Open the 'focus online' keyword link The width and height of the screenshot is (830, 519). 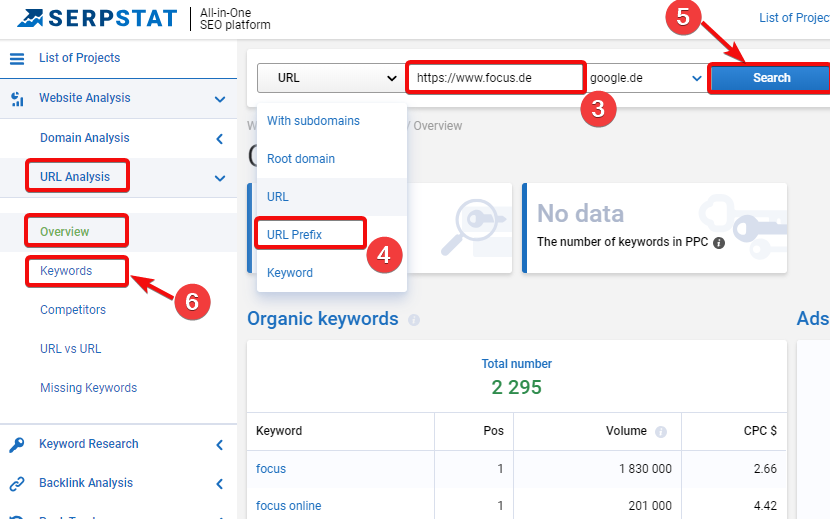pyautogui.click(x=288, y=506)
